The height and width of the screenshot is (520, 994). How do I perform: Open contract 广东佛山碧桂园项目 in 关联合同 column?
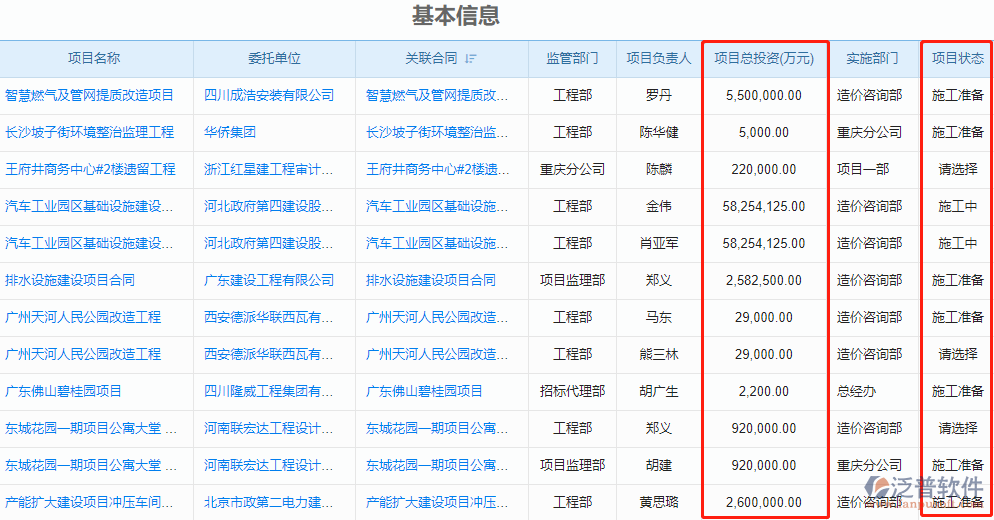[x=424, y=391]
